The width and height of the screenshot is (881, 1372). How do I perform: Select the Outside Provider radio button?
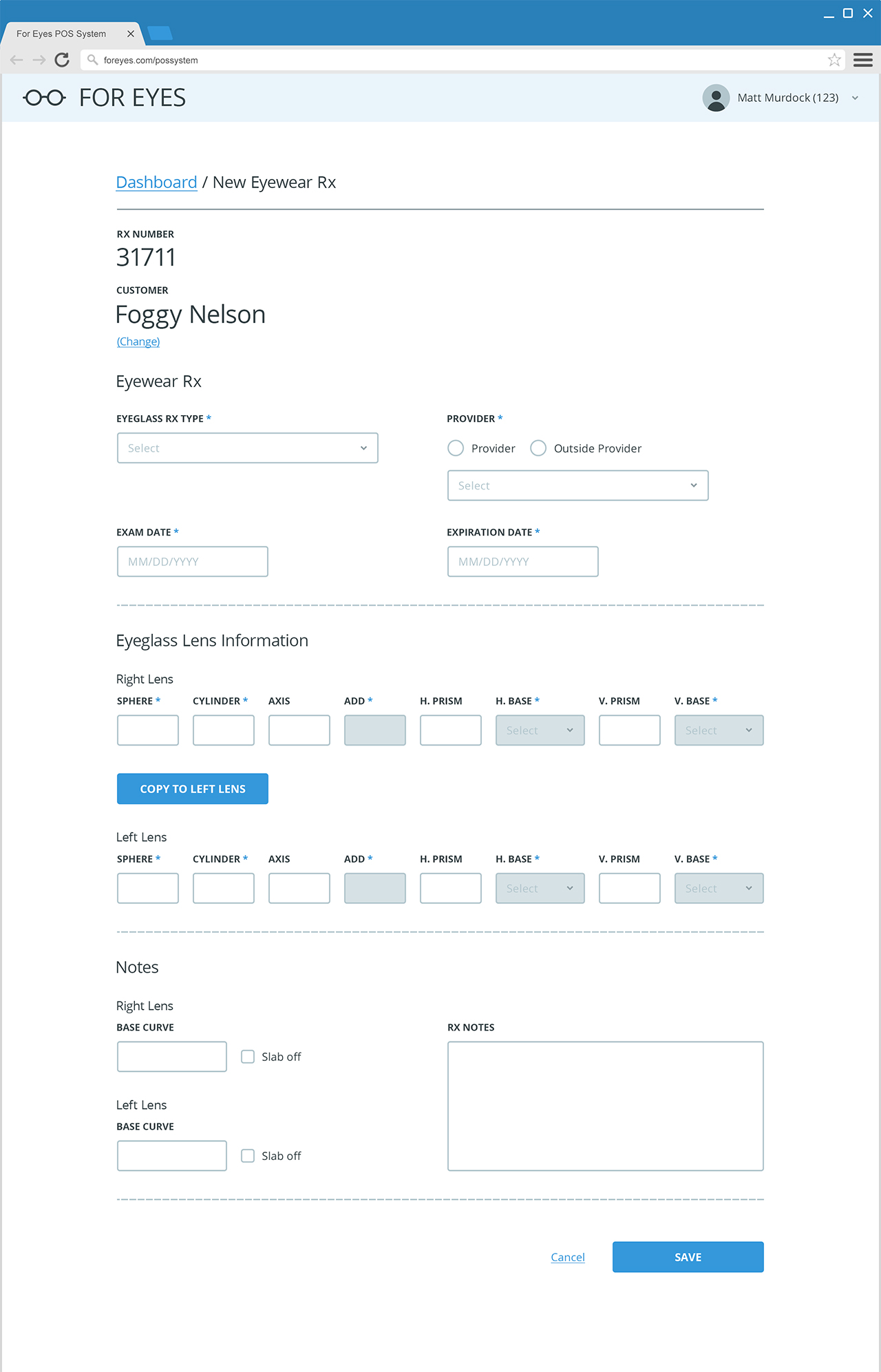click(x=538, y=448)
